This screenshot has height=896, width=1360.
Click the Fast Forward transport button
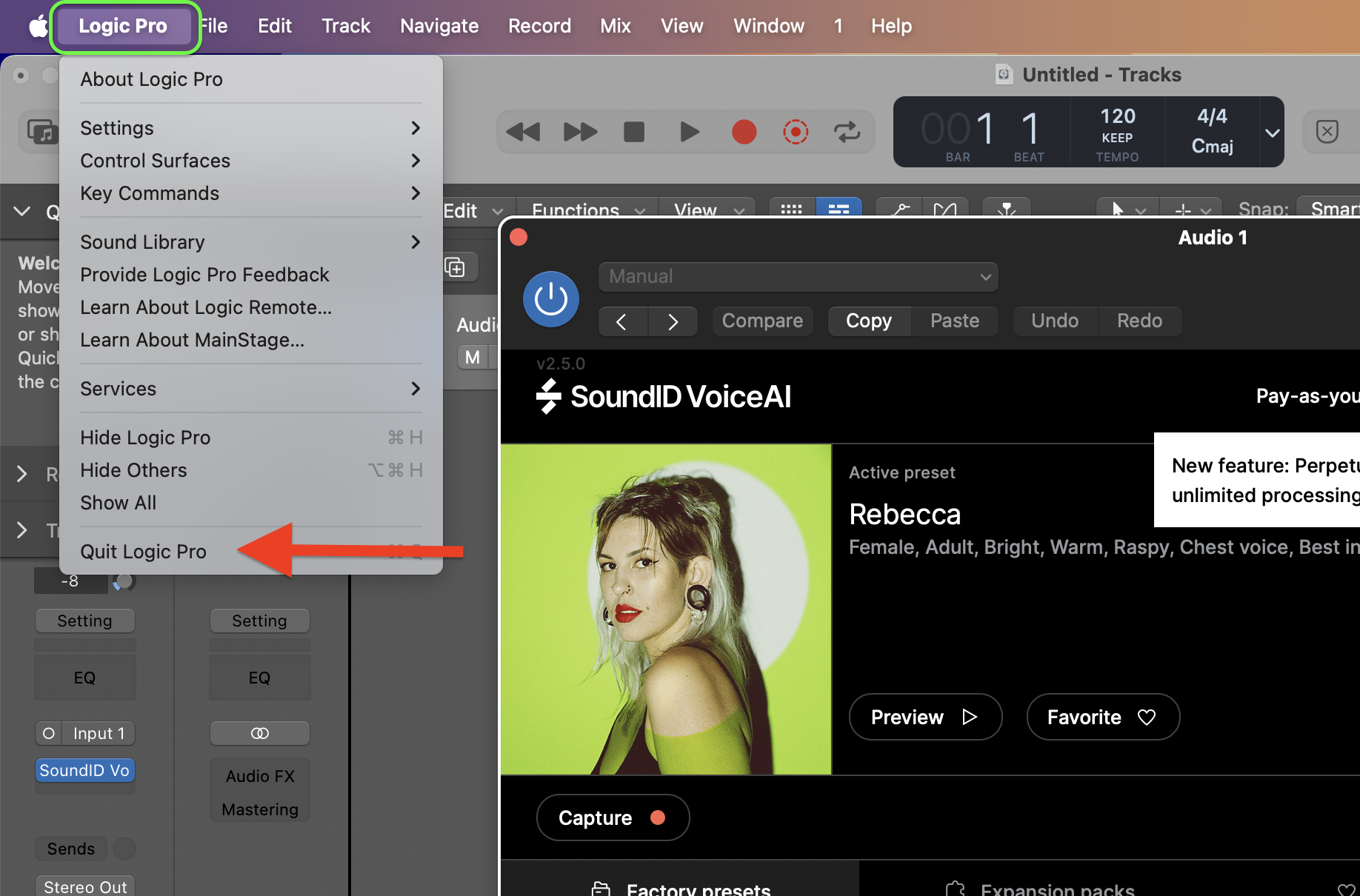(x=580, y=132)
